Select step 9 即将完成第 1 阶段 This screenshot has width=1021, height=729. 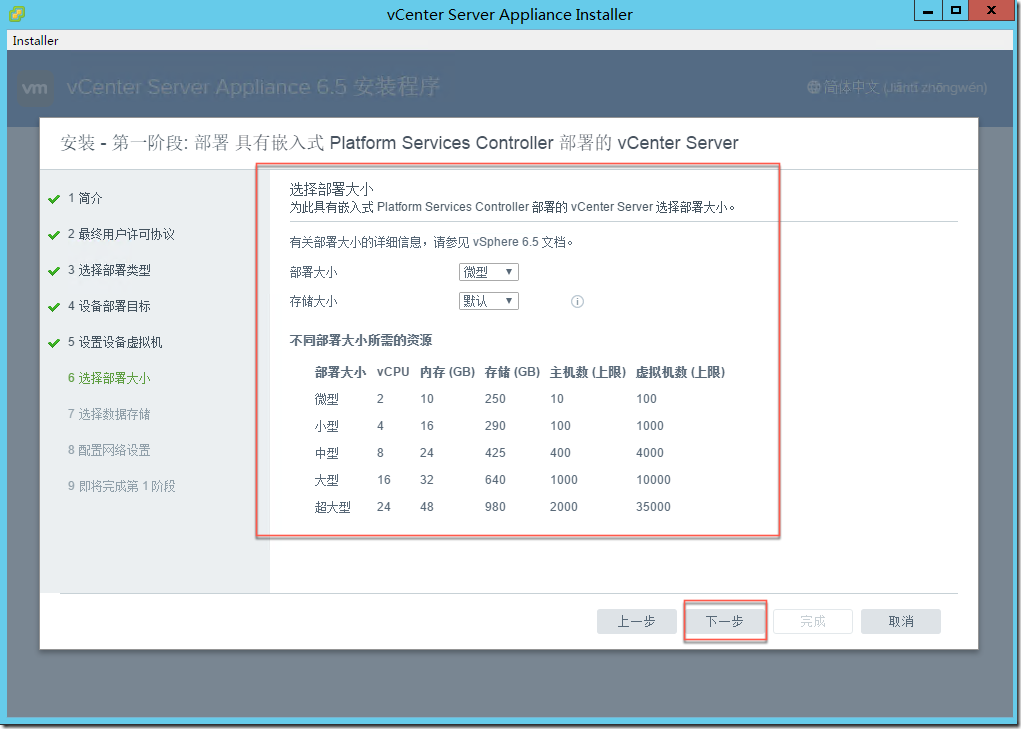click(x=122, y=486)
